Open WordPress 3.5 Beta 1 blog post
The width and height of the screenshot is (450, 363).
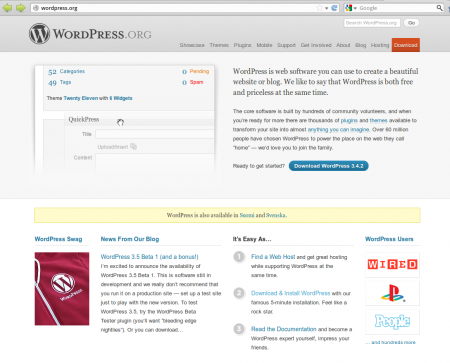tap(149, 257)
